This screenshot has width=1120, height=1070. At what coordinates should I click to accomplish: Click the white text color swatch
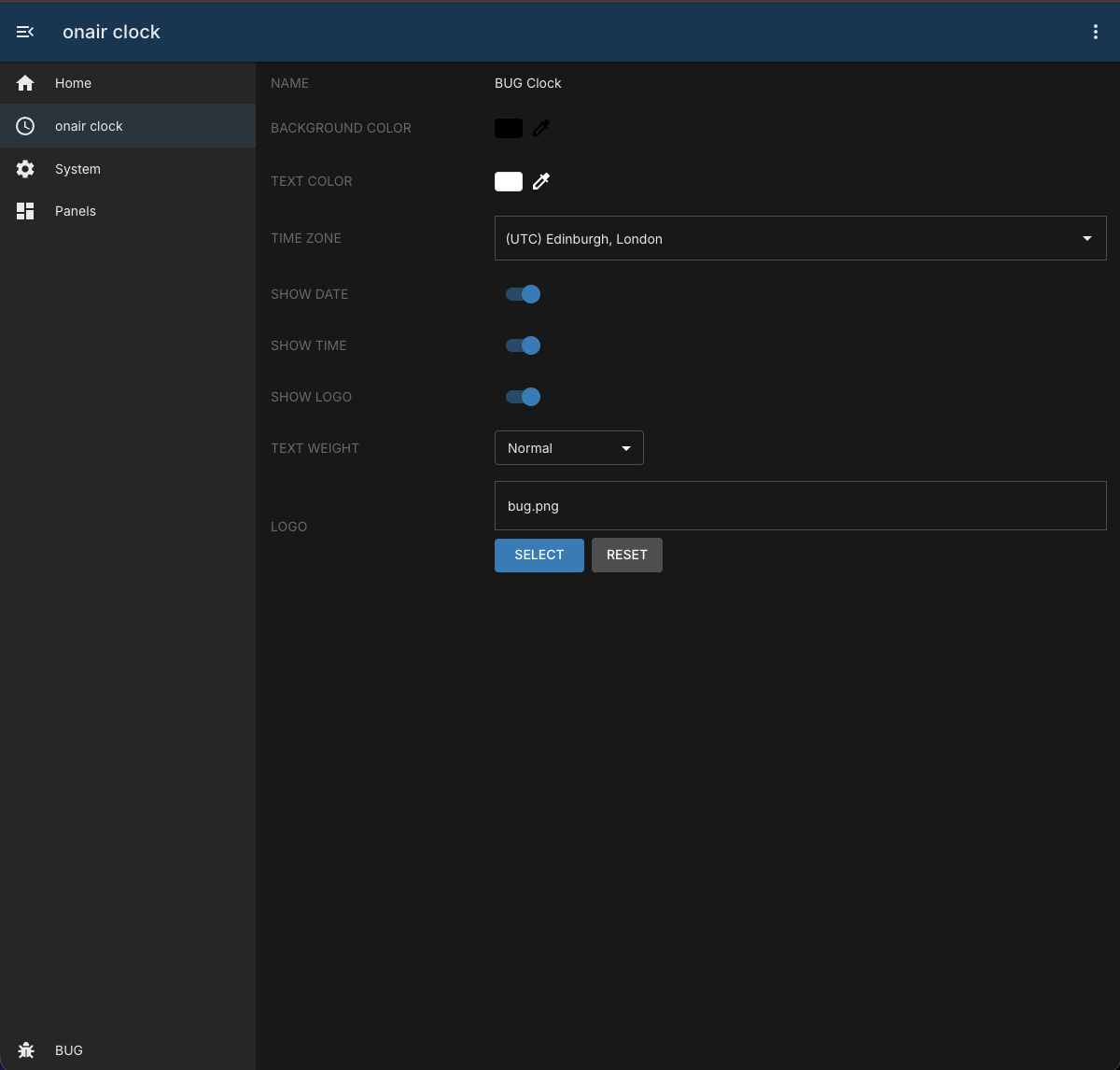[509, 181]
